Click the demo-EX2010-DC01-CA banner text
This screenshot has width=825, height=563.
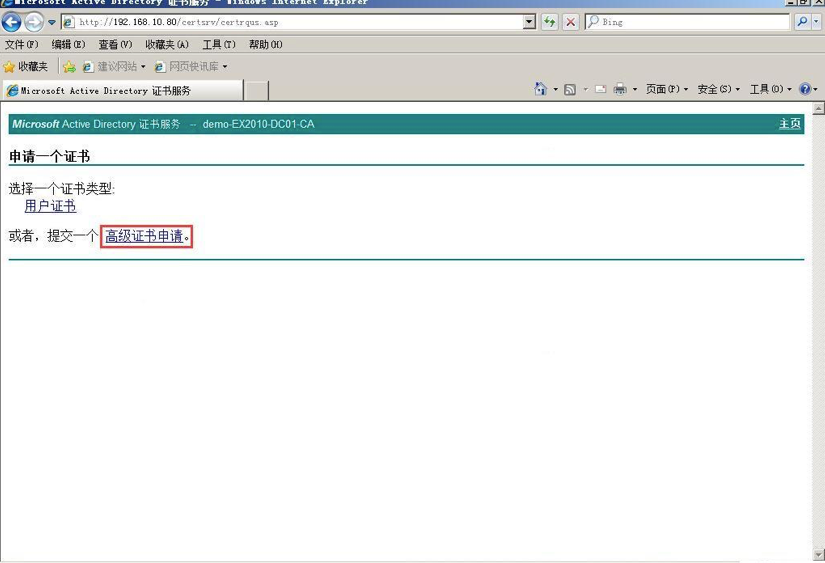pos(258,124)
